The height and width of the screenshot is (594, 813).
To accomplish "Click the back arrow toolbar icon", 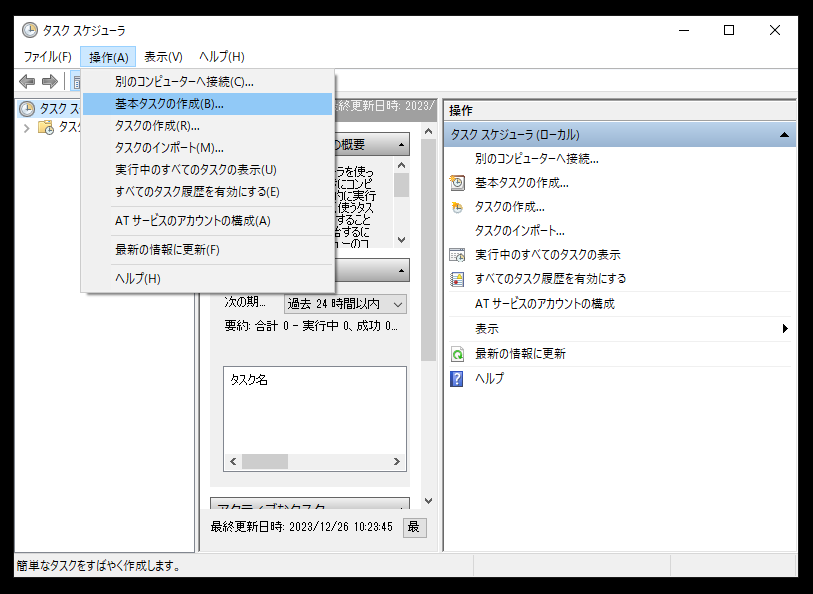I will pyautogui.click(x=27, y=82).
